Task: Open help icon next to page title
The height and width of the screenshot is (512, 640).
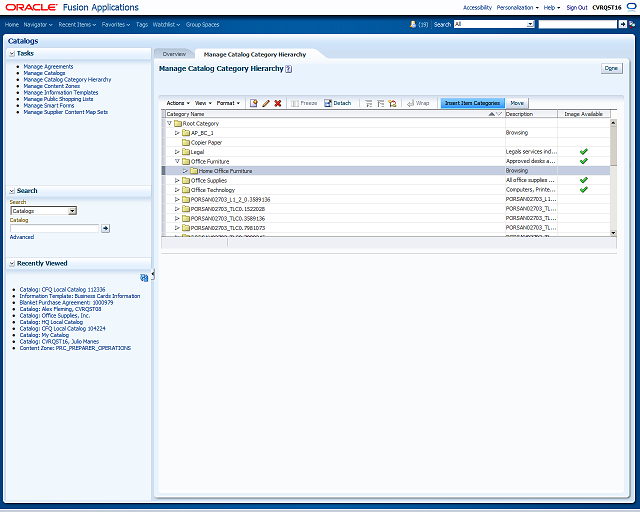Action: pyautogui.click(x=289, y=69)
